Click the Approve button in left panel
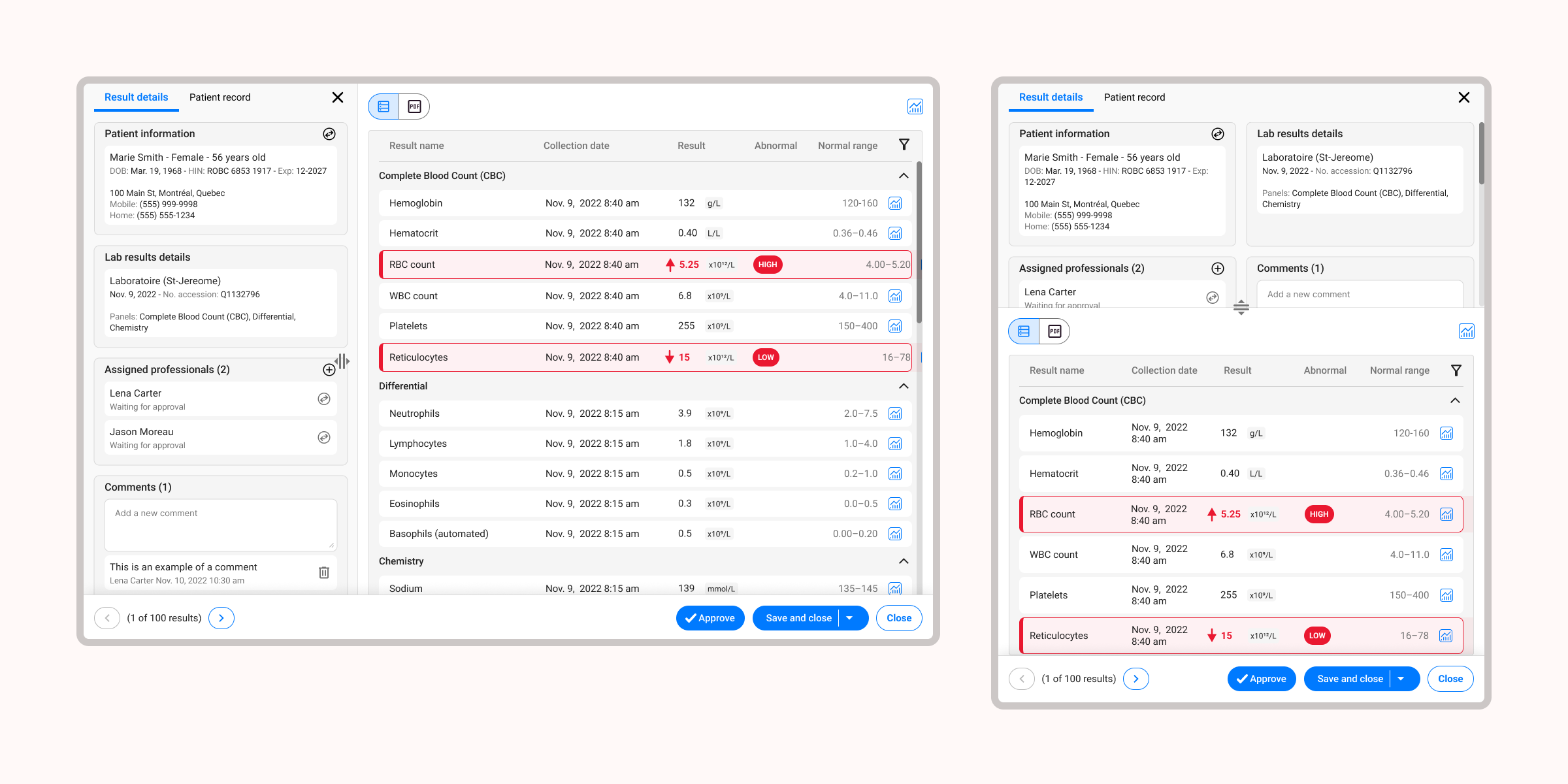 pos(710,618)
